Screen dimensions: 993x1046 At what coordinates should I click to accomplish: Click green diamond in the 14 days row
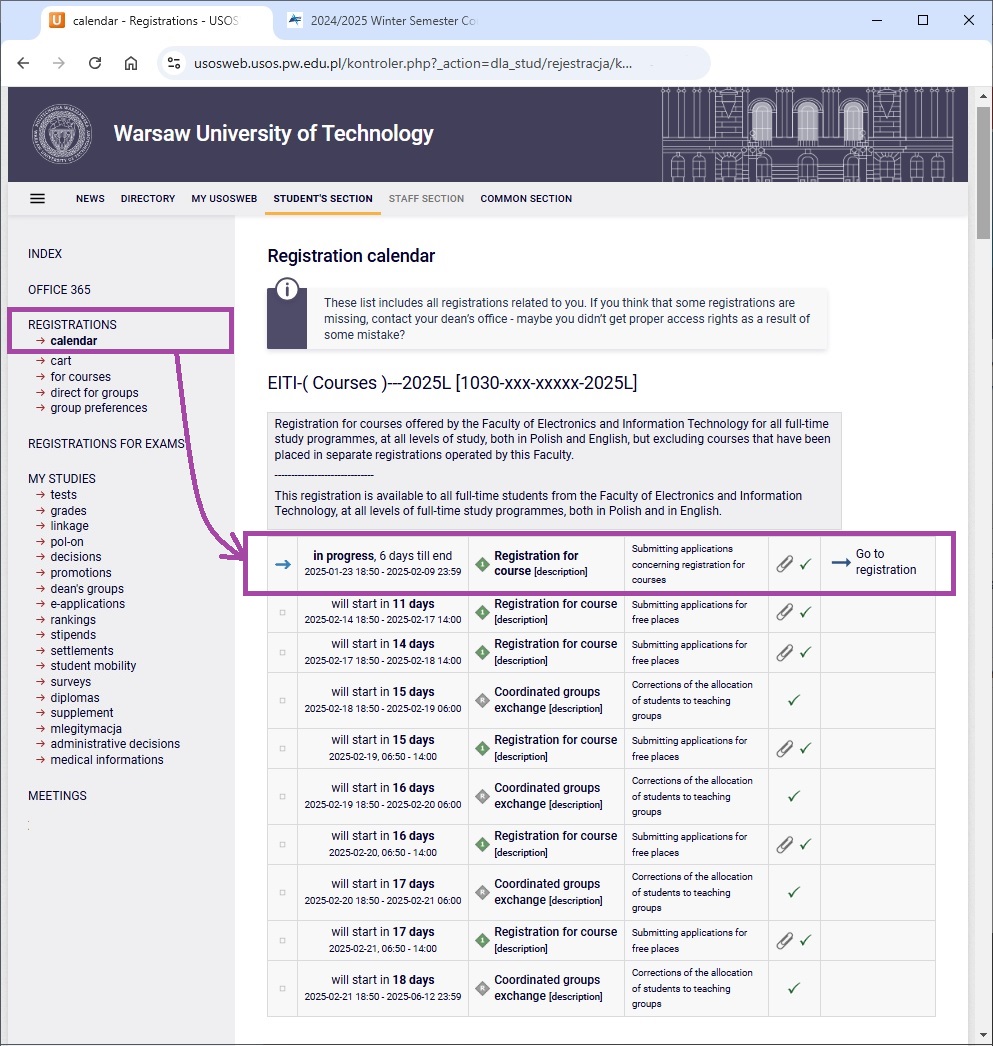coord(482,652)
